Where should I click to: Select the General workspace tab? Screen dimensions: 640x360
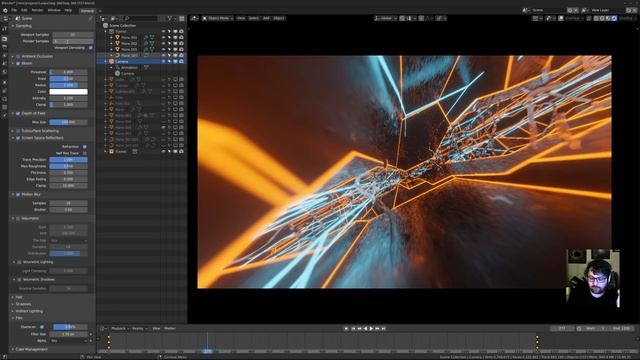pyautogui.click(x=87, y=11)
